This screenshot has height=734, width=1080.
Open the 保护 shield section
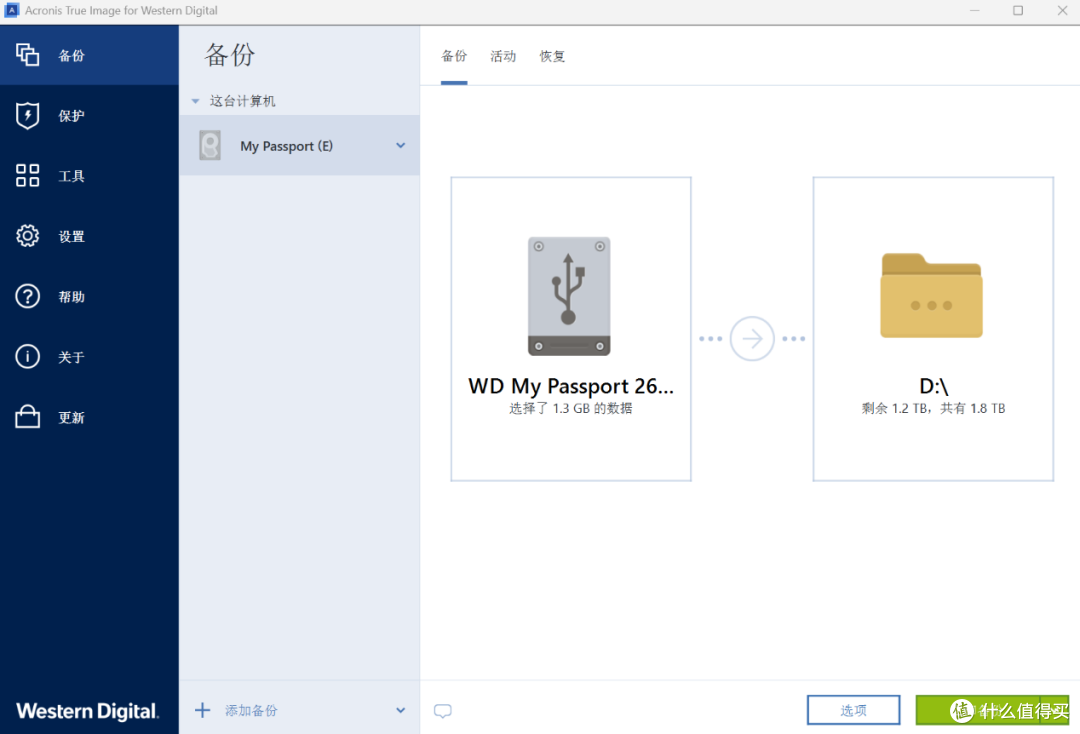(x=89, y=116)
